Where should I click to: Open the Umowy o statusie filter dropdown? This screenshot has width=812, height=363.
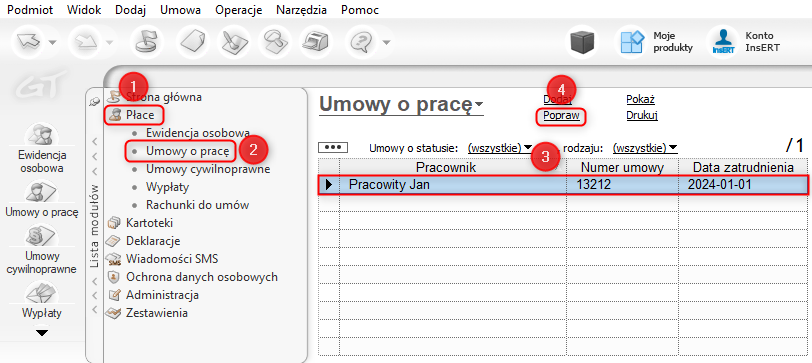pyautogui.click(x=500, y=148)
